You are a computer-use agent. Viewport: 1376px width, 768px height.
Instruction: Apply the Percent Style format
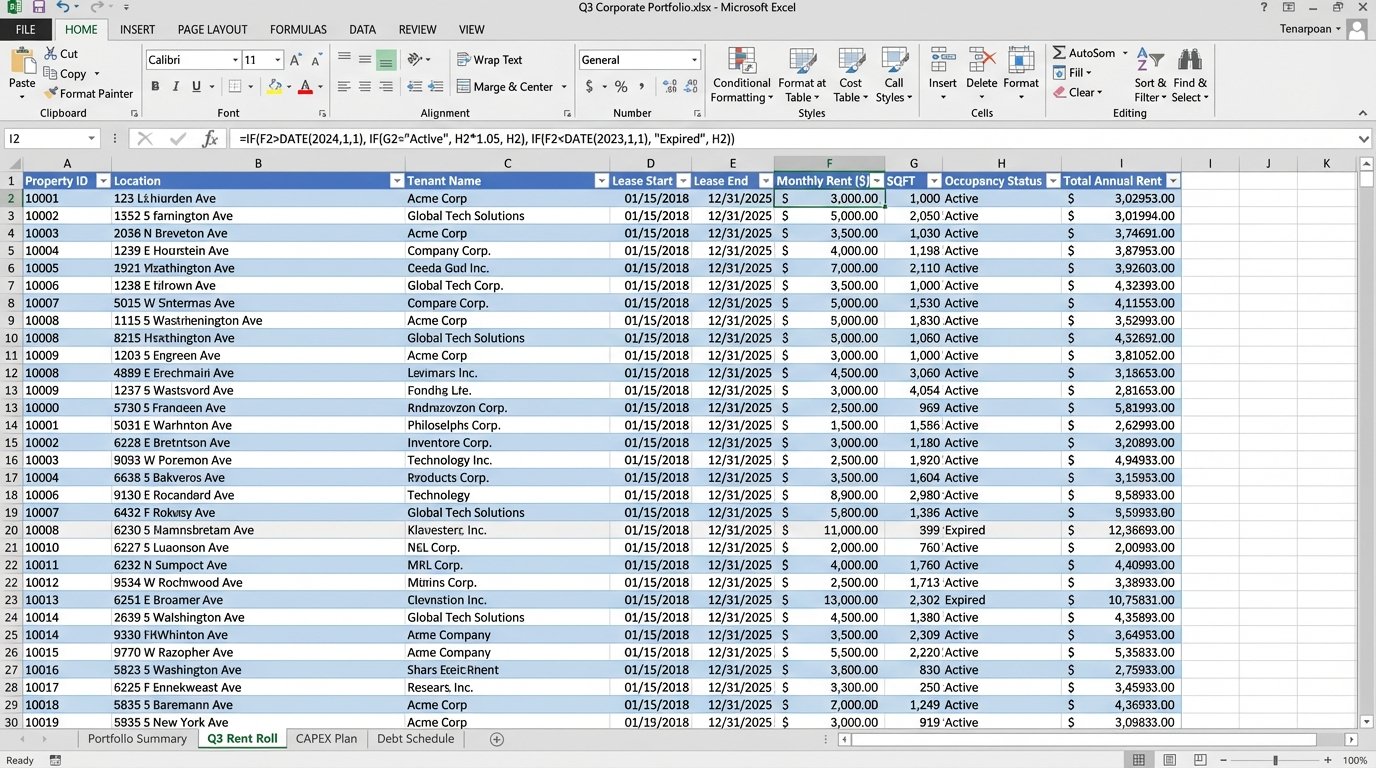[x=619, y=87]
